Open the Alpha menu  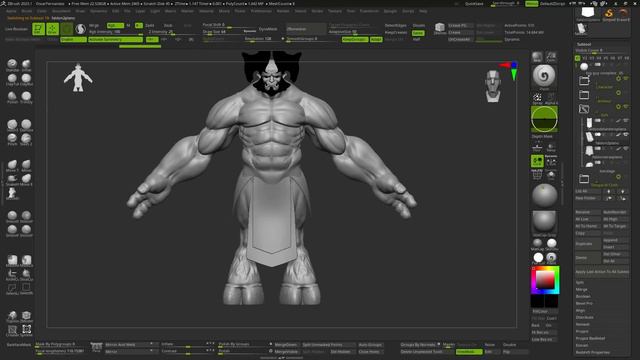click(x=11, y=11)
